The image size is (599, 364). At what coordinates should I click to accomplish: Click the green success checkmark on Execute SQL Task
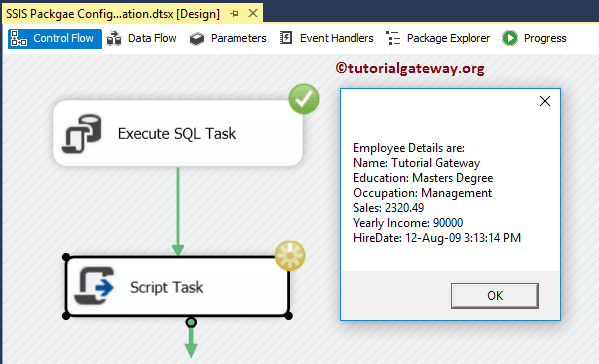[x=304, y=99]
